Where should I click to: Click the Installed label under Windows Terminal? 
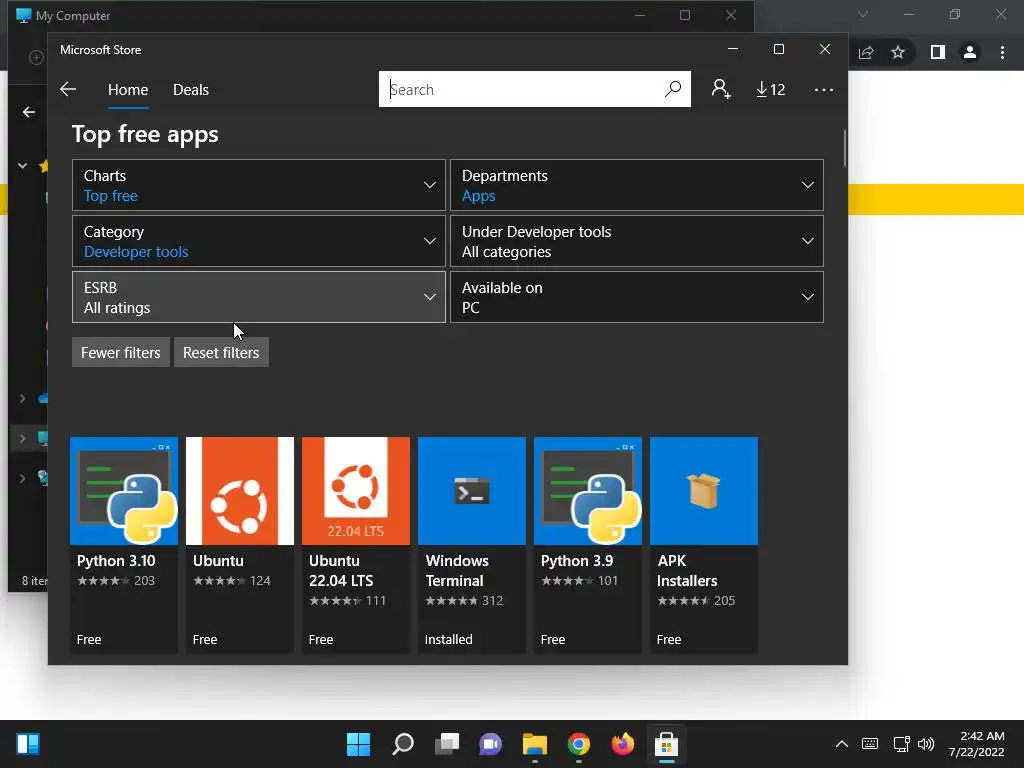(x=449, y=639)
